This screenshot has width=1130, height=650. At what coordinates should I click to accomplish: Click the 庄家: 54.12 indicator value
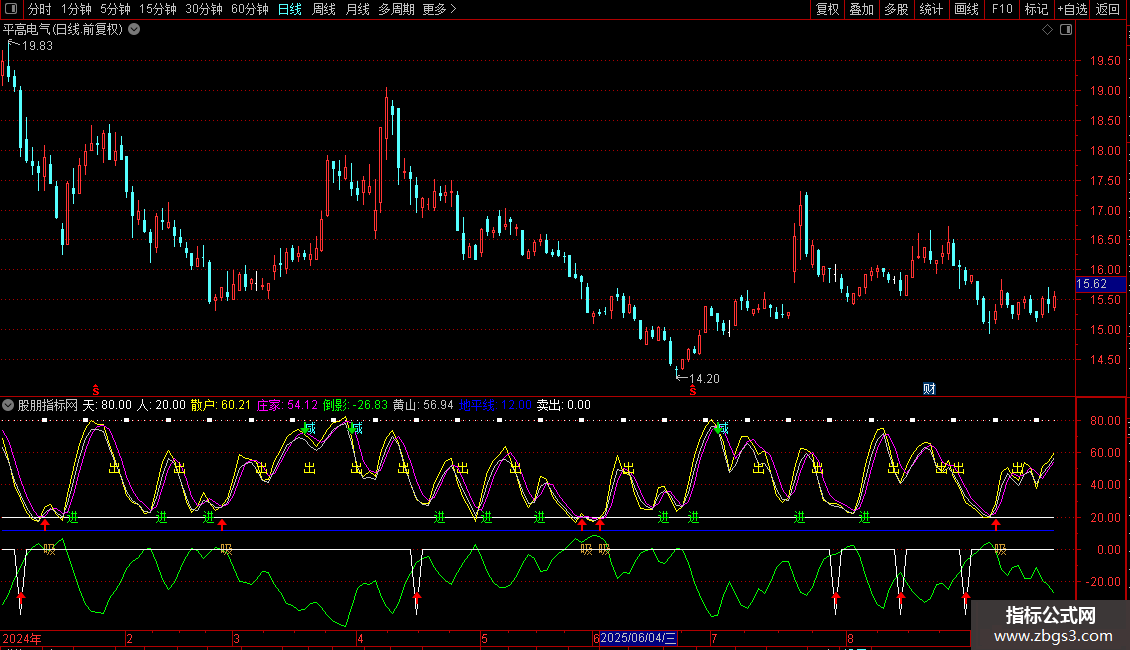tap(287, 405)
